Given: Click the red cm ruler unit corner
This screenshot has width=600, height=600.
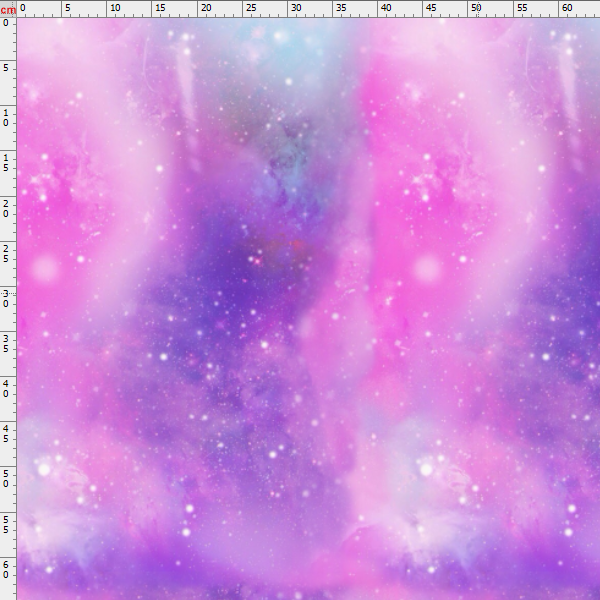Looking at the screenshot, I should tap(8, 10).
